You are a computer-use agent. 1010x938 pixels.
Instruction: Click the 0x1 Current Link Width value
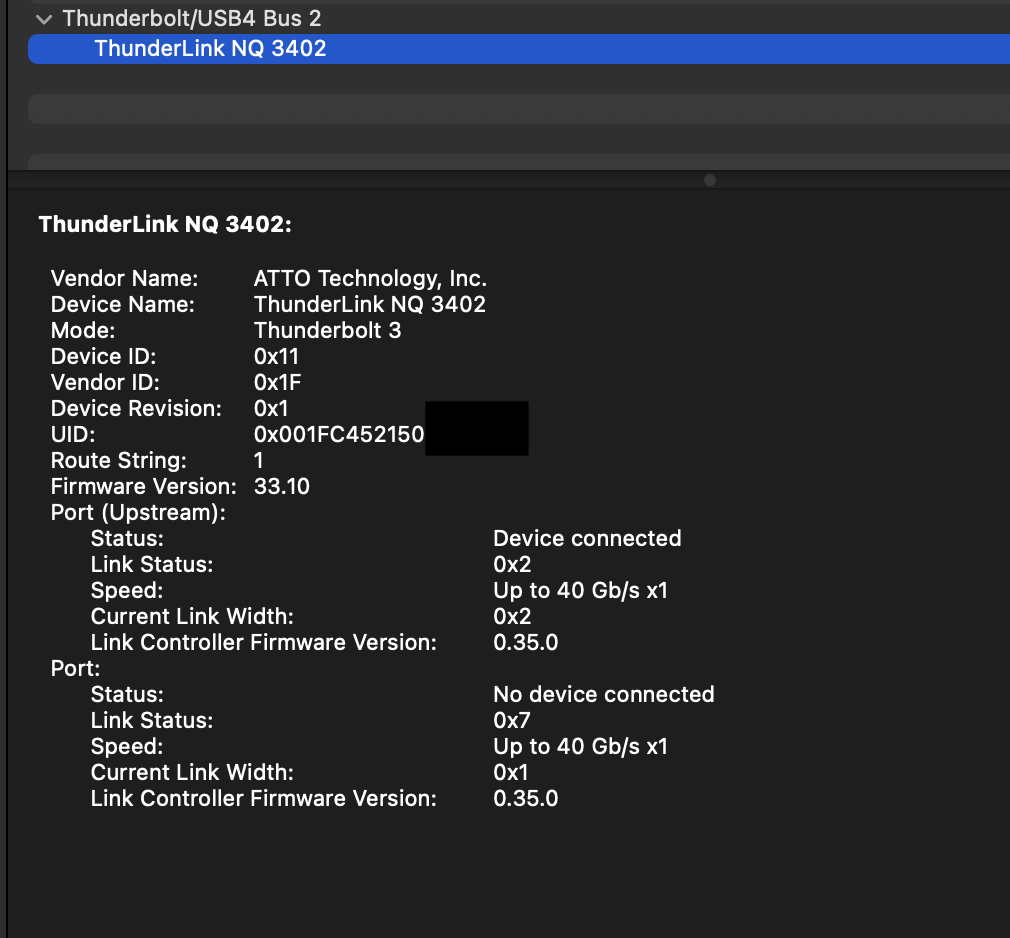pos(510,772)
